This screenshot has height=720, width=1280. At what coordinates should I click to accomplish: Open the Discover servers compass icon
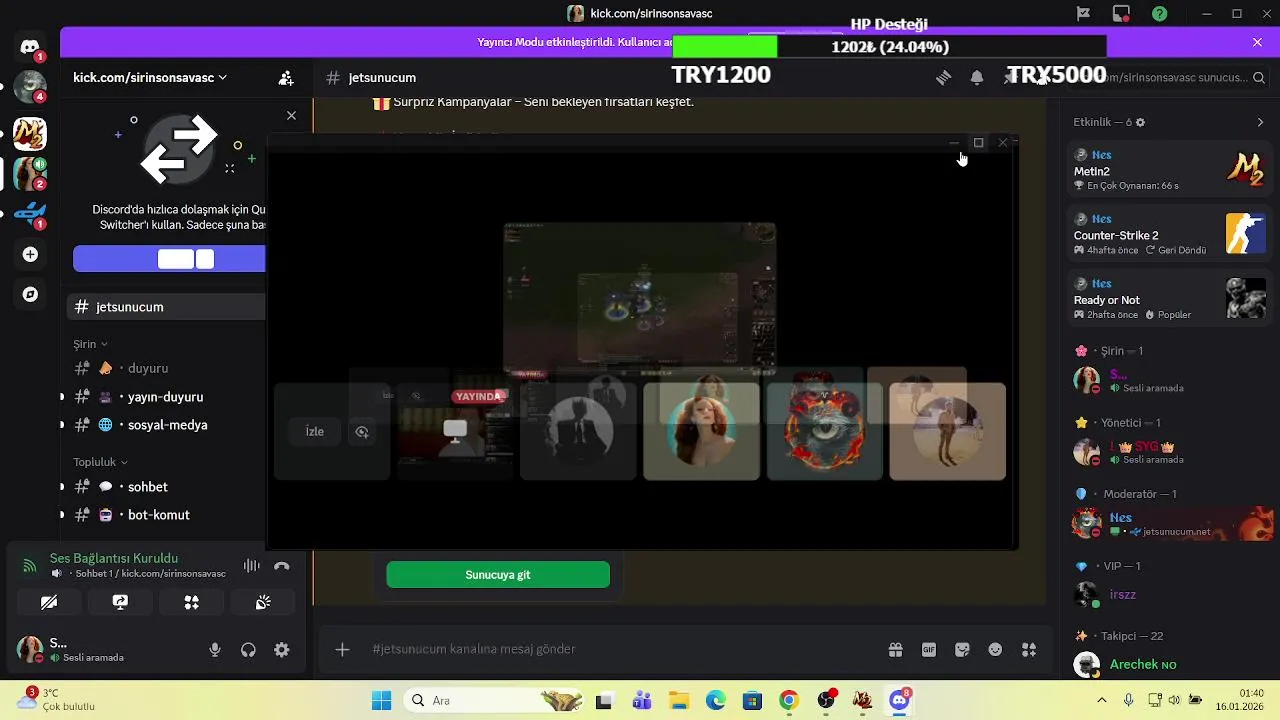point(30,294)
